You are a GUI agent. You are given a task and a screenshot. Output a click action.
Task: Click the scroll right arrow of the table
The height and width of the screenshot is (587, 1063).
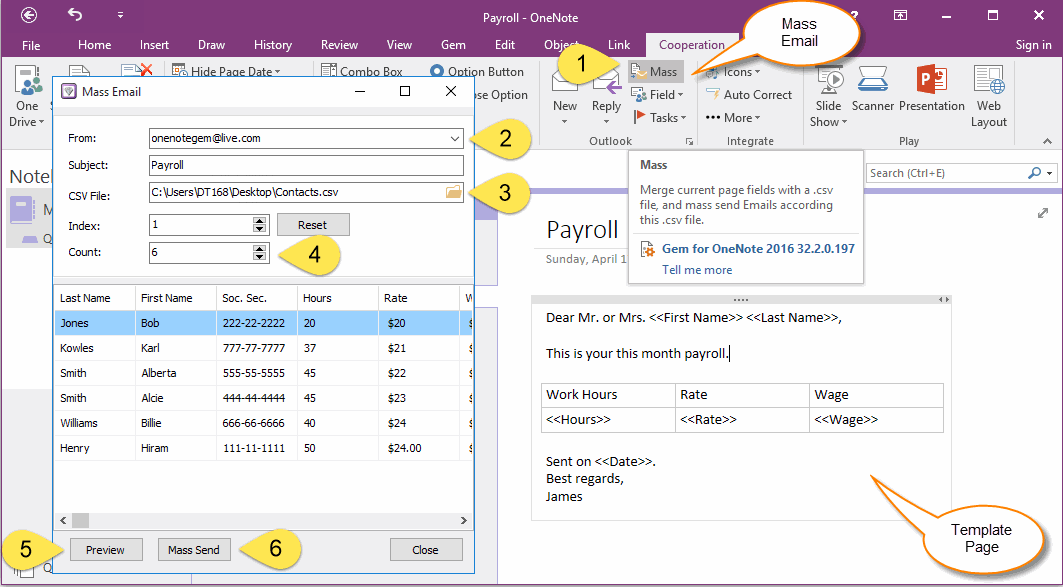click(464, 521)
